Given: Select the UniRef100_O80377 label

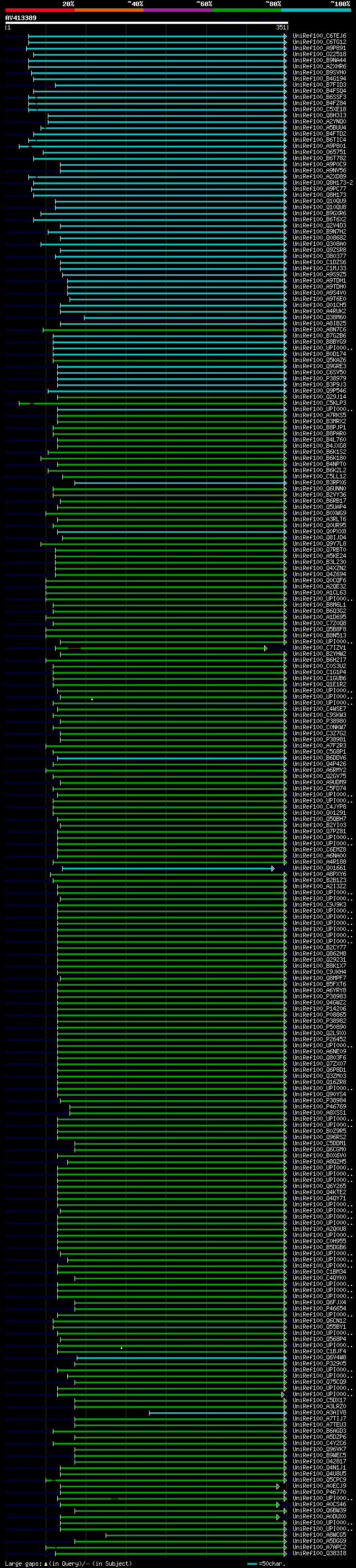Looking at the screenshot, I should click(x=319, y=256).
